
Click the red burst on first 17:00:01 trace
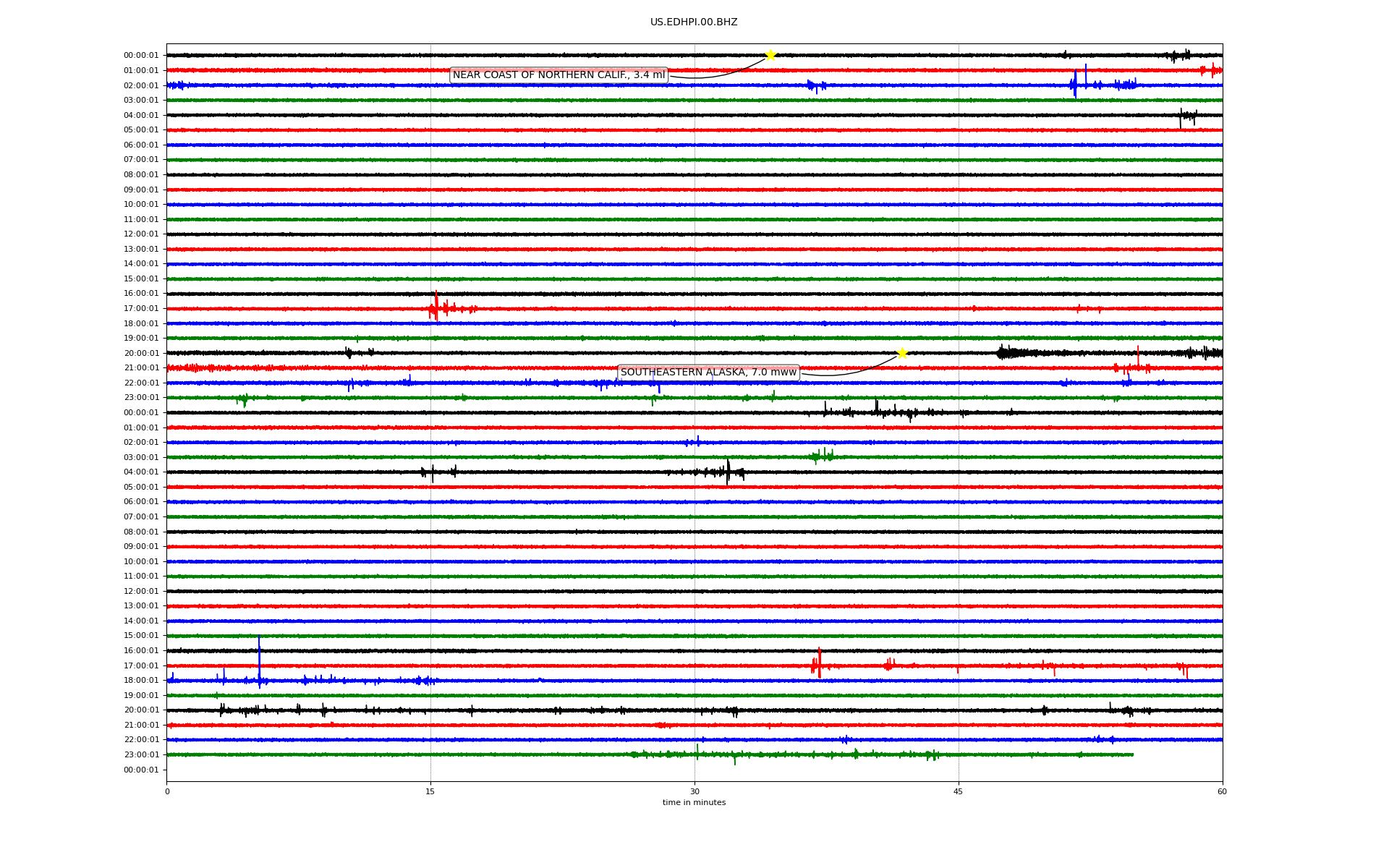(x=436, y=308)
